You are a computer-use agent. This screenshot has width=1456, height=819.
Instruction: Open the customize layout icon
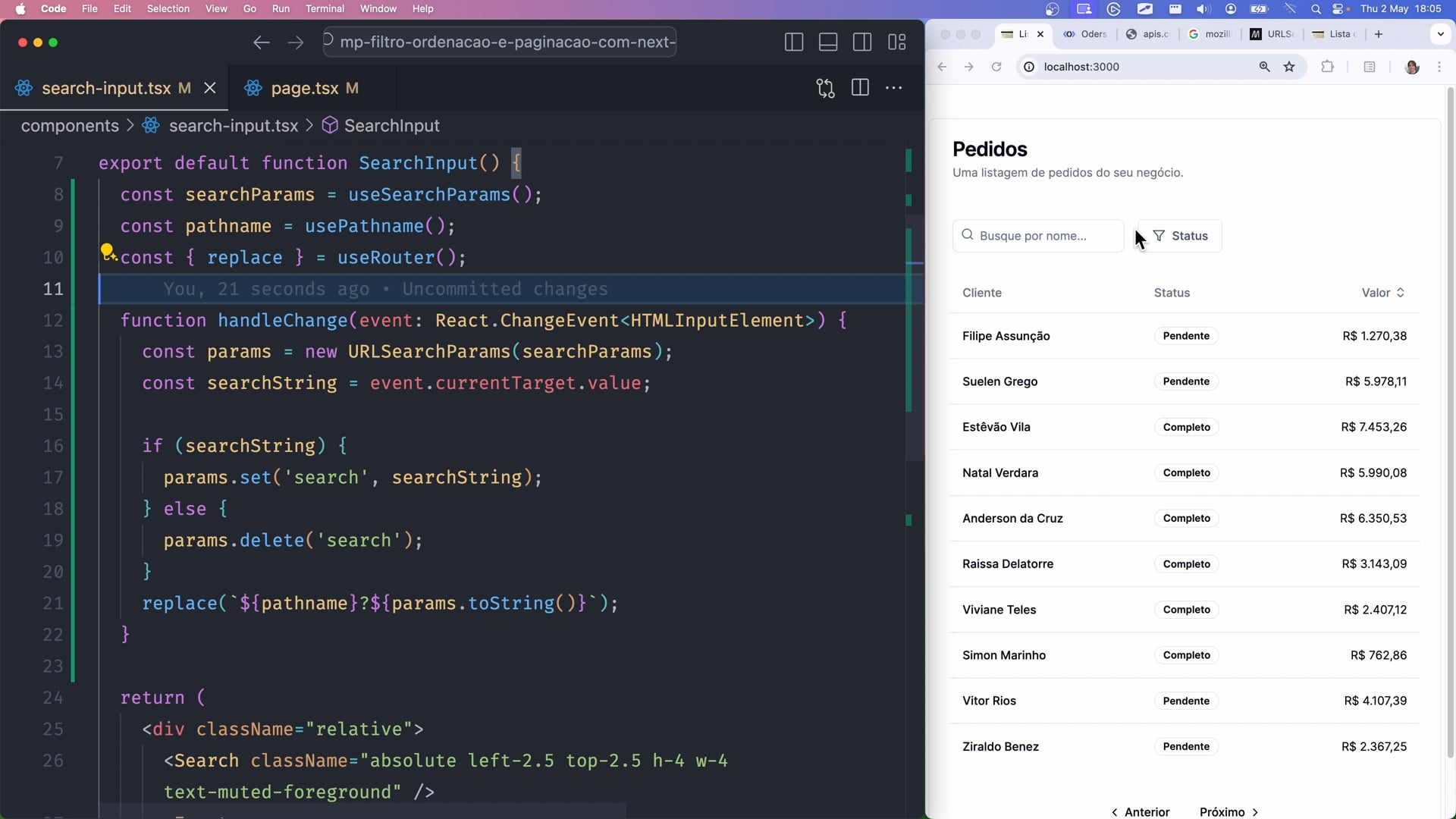click(x=897, y=42)
